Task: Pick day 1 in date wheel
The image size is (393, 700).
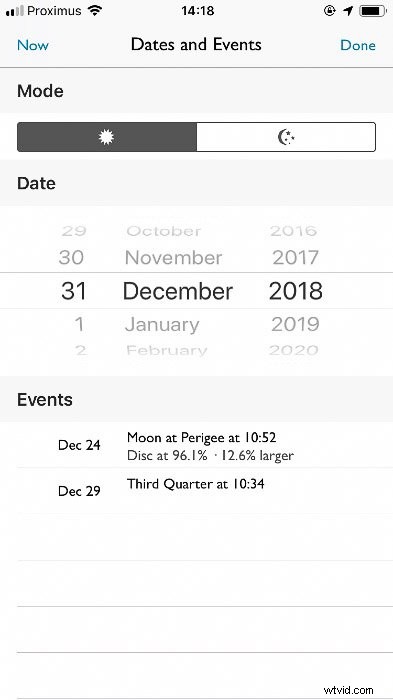Action: pos(79,324)
